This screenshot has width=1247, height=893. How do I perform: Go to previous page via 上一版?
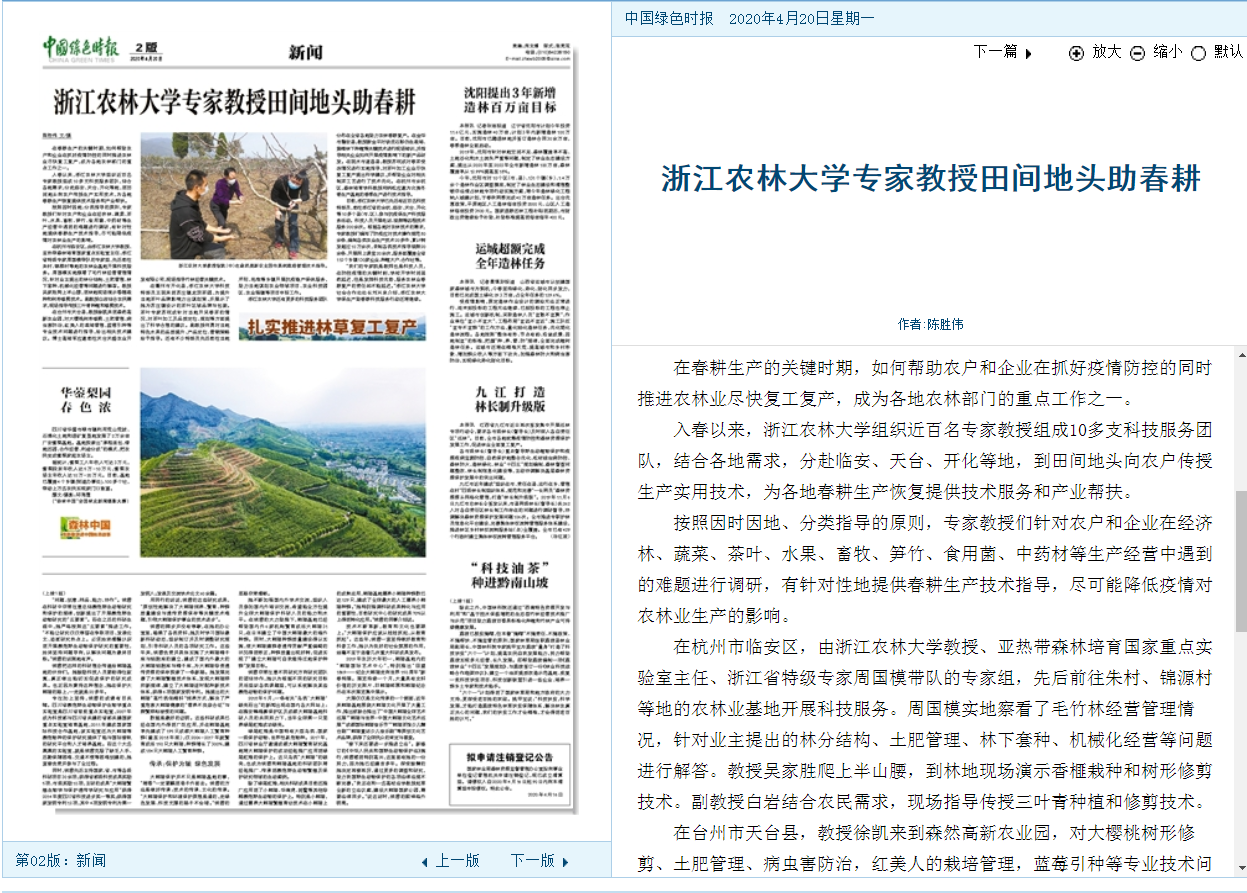tap(457, 861)
